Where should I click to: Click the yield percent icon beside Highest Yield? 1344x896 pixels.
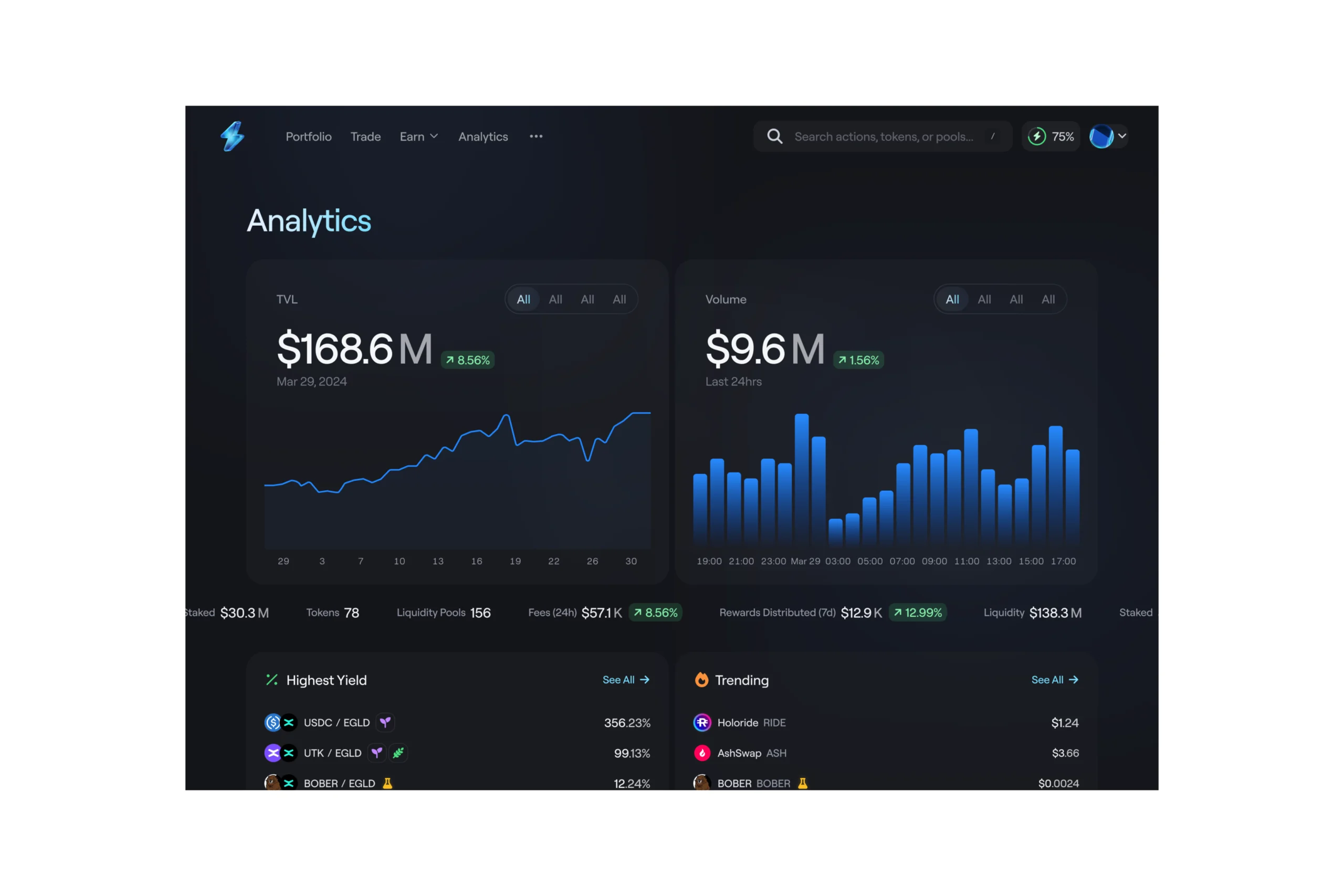(273, 680)
